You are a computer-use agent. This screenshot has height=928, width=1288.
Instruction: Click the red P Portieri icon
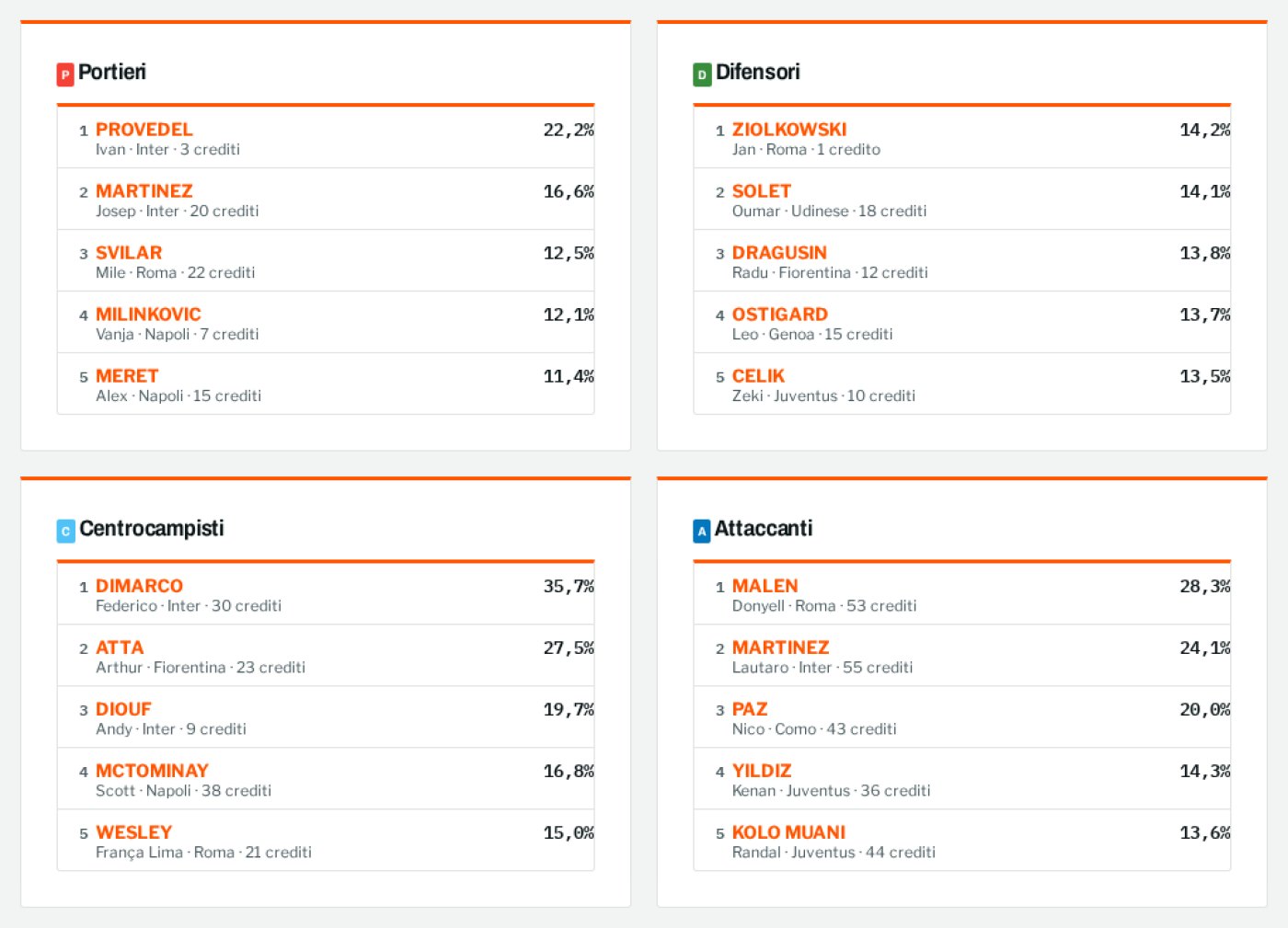[65, 74]
